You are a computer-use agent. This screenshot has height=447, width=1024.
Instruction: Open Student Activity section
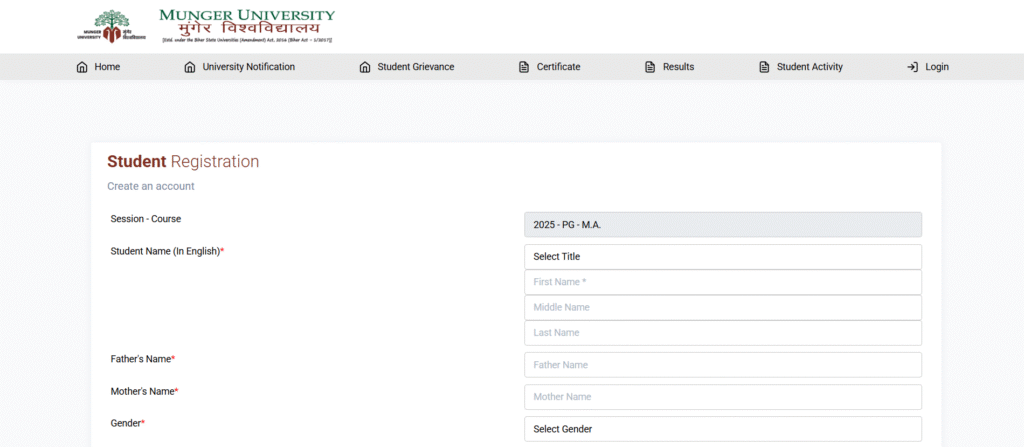click(x=810, y=67)
